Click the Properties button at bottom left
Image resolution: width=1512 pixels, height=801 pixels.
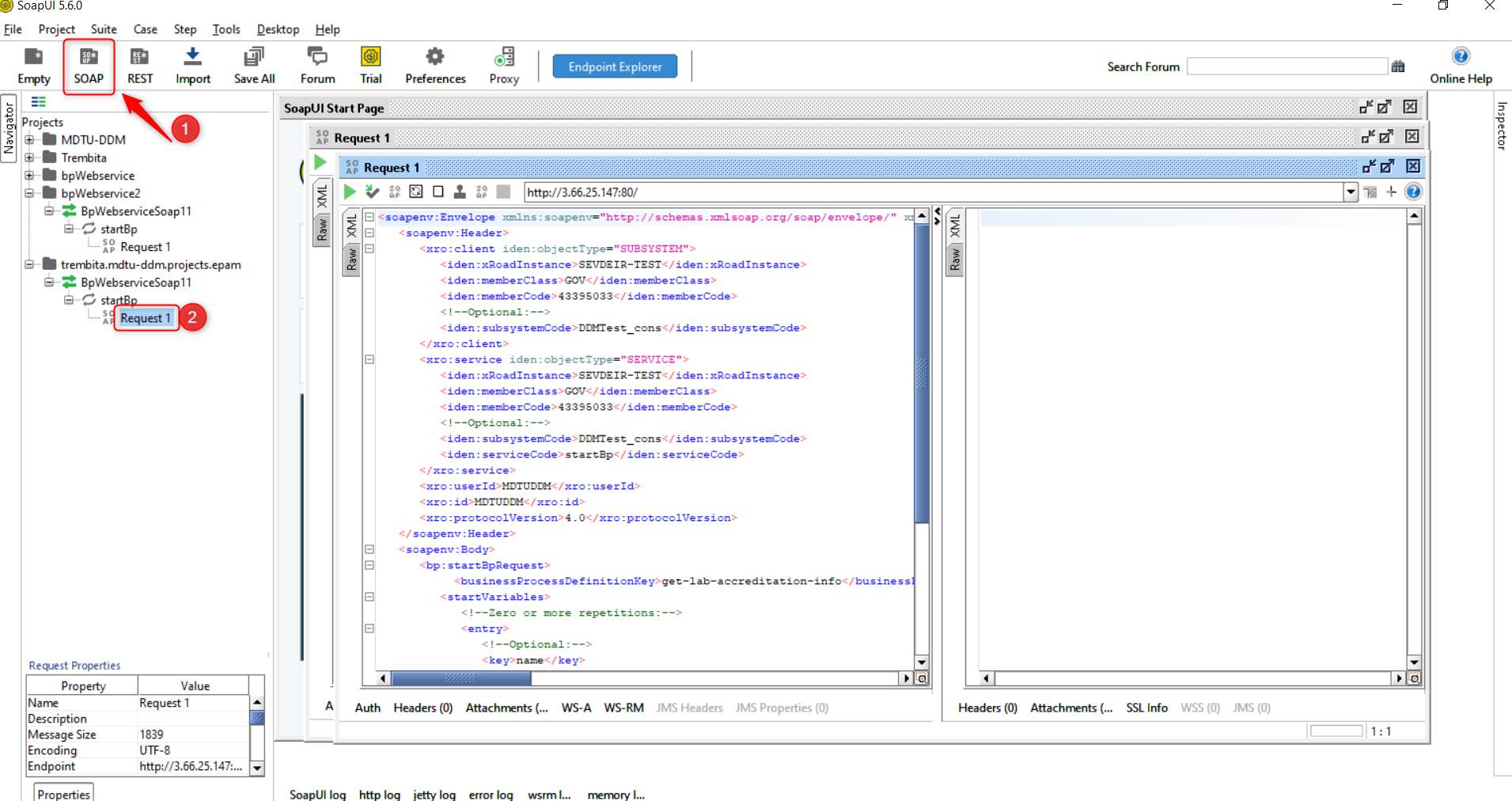[x=63, y=793]
